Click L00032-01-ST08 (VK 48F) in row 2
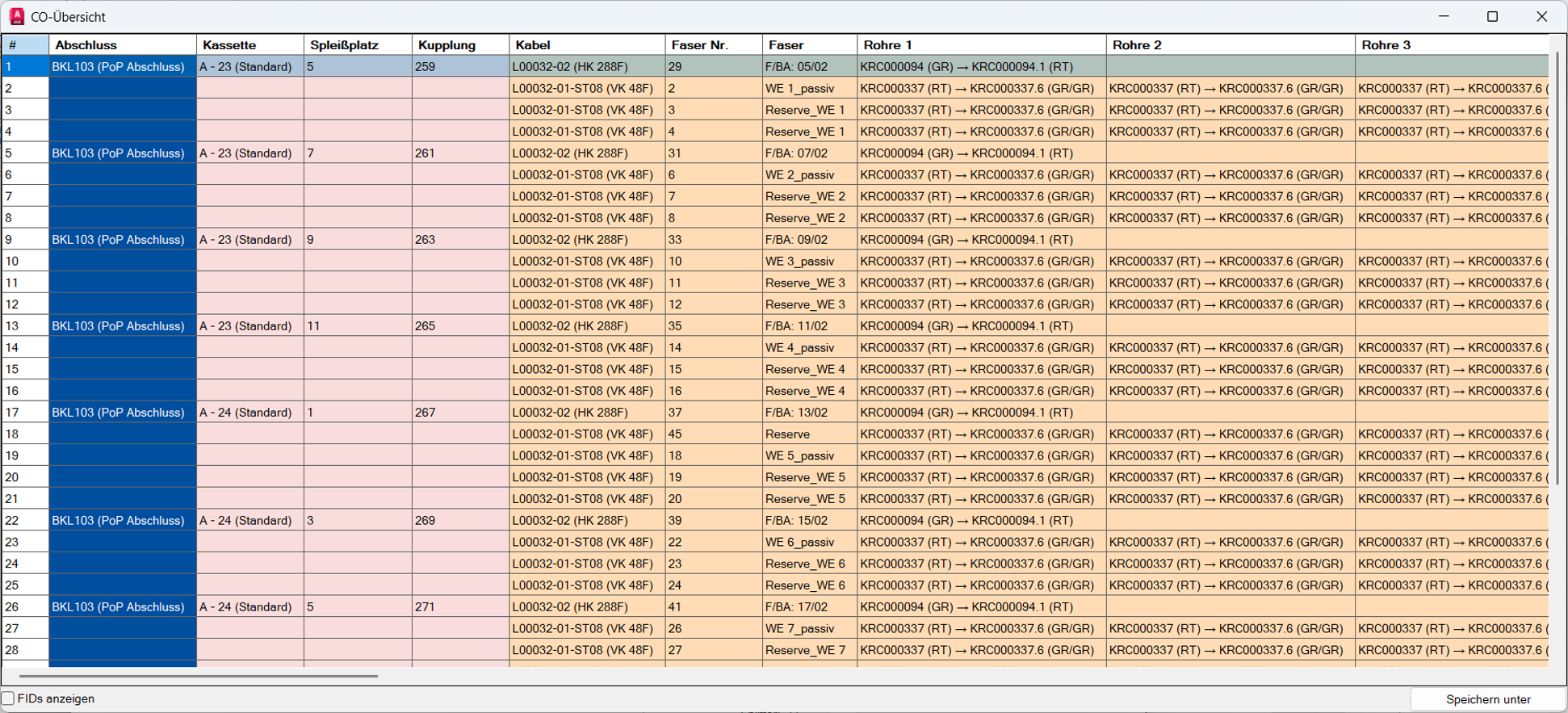Viewport: 1568px width, 713px height. tap(587, 89)
